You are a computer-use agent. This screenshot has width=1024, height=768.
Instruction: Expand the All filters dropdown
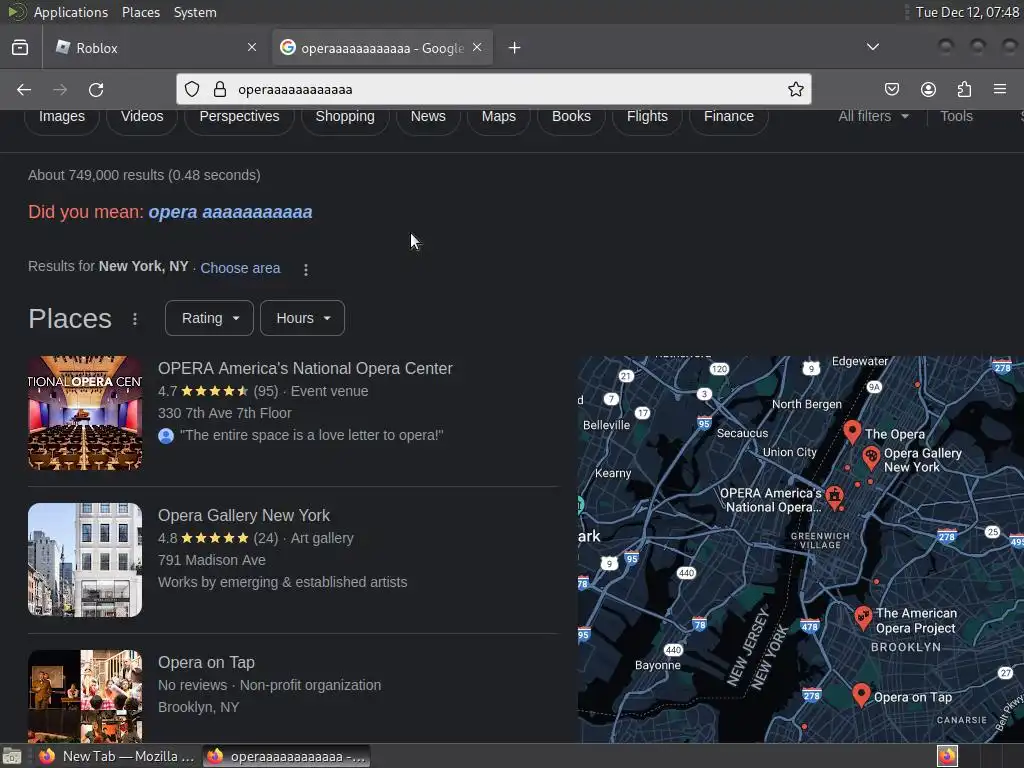(x=873, y=116)
